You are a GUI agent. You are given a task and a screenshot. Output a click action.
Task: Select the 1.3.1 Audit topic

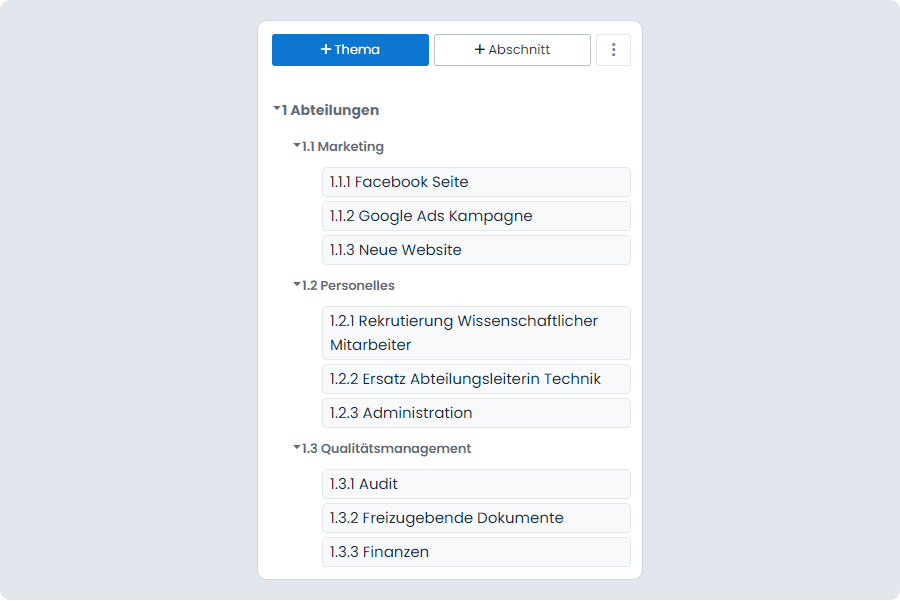tap(476, 484)
